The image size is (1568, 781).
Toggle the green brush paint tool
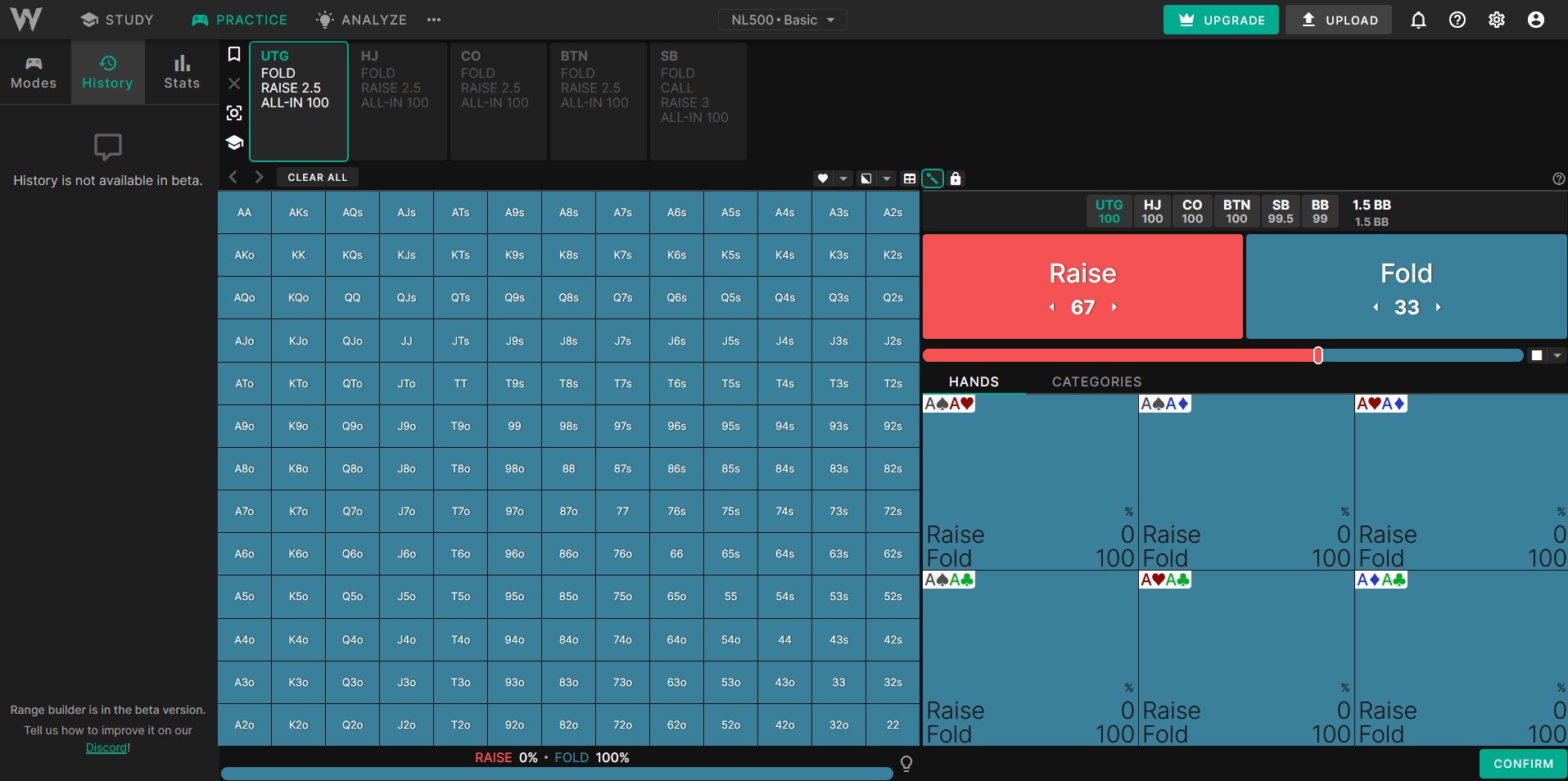[x=933, y=178]
